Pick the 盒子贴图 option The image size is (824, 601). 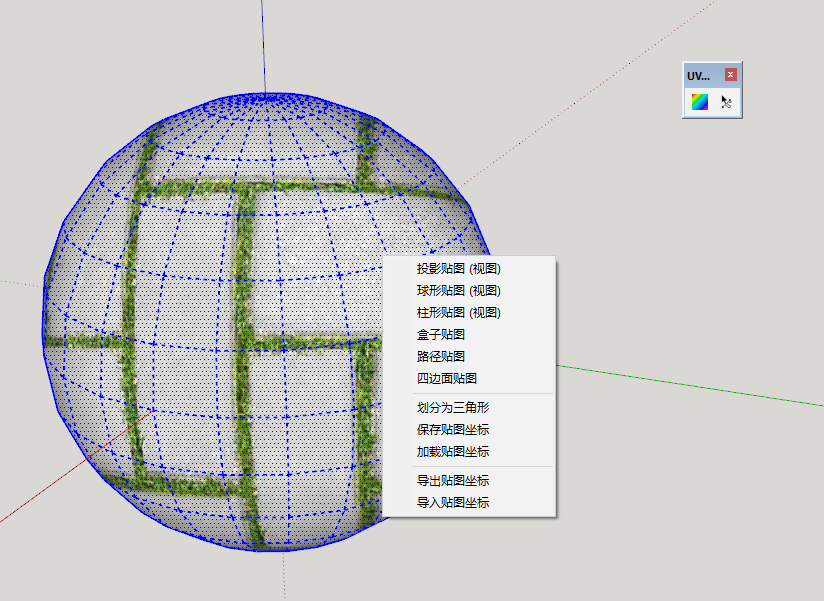[441, 334]
